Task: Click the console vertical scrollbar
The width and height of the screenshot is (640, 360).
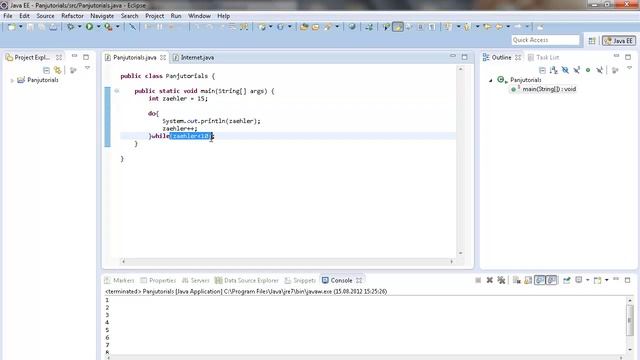Action: (630, 324)
